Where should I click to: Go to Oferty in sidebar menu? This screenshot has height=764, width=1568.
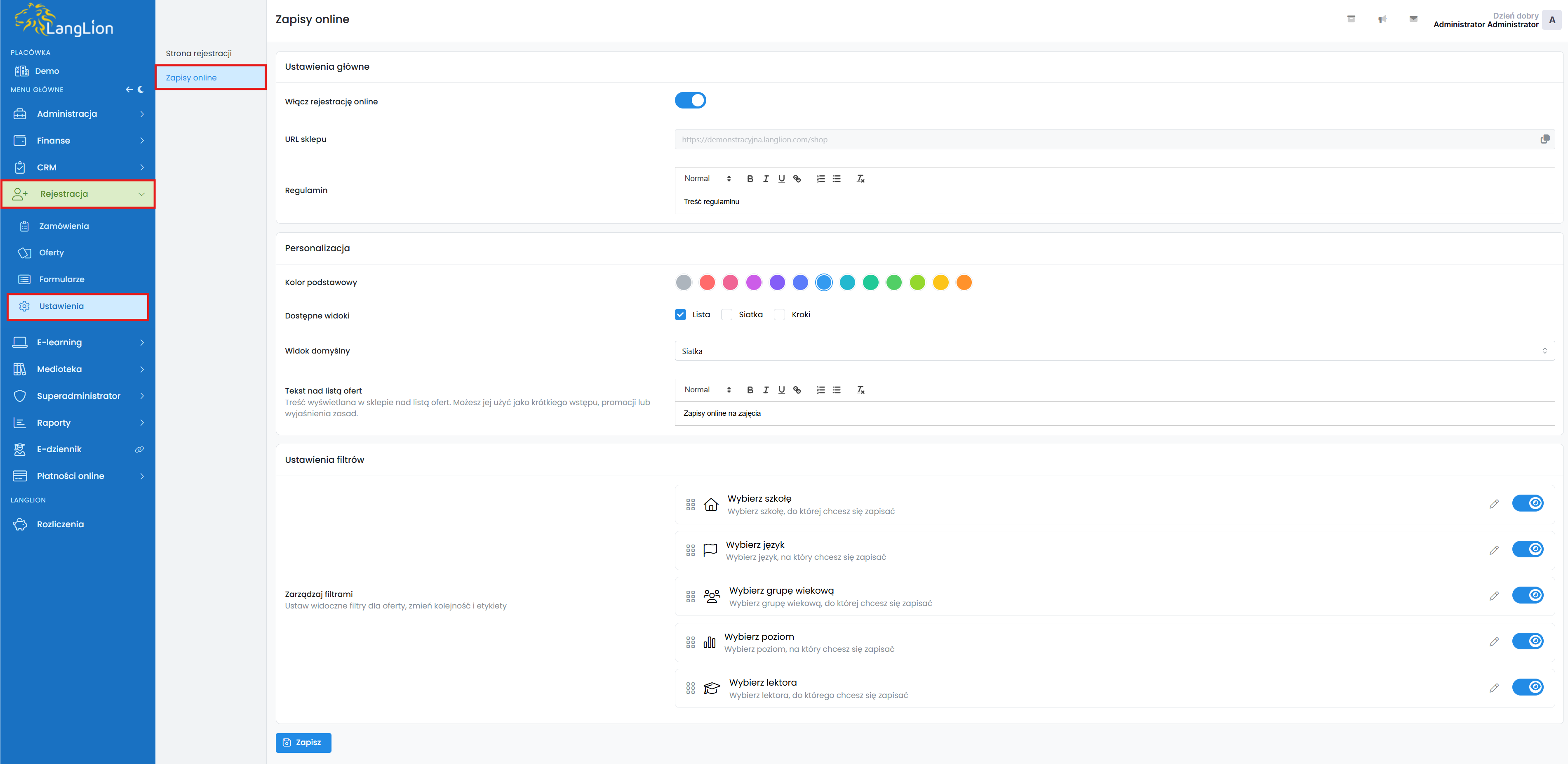pos(51,253)
